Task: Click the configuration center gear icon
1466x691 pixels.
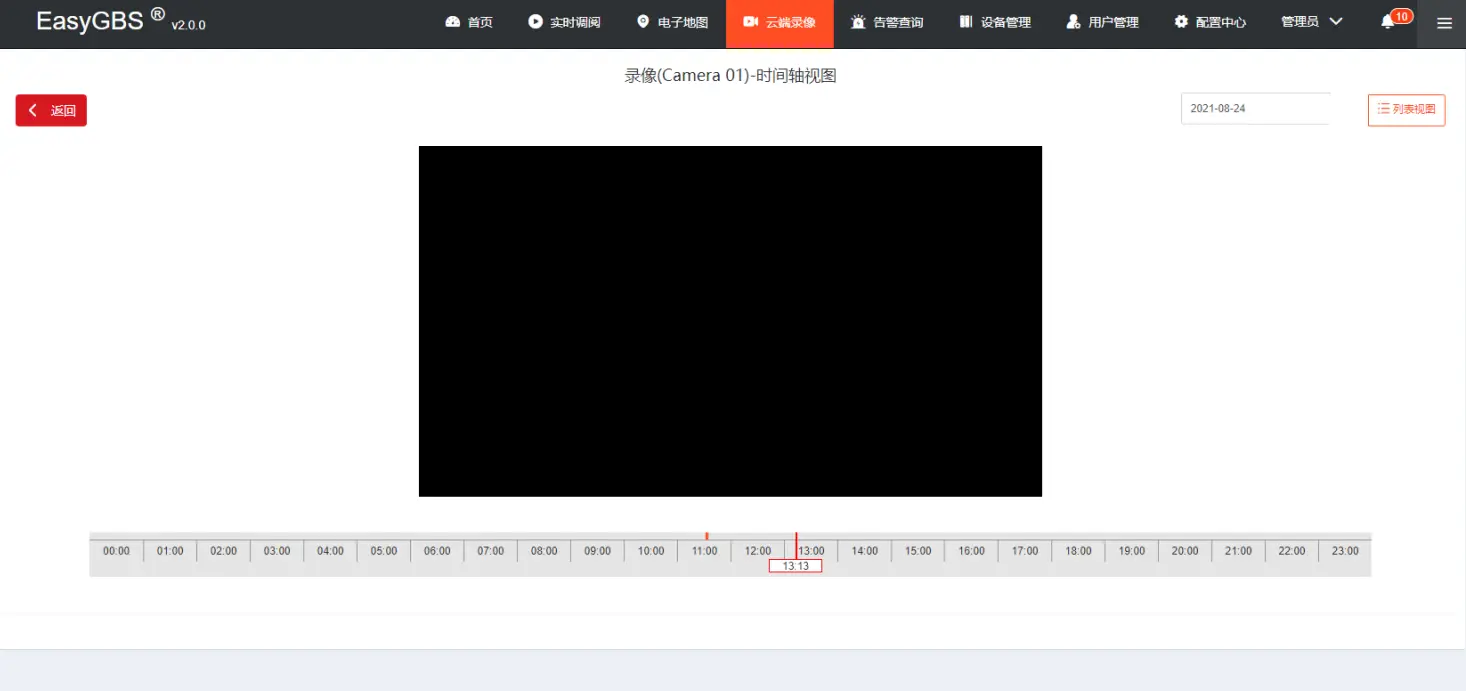Action: tap(1181, 22)
